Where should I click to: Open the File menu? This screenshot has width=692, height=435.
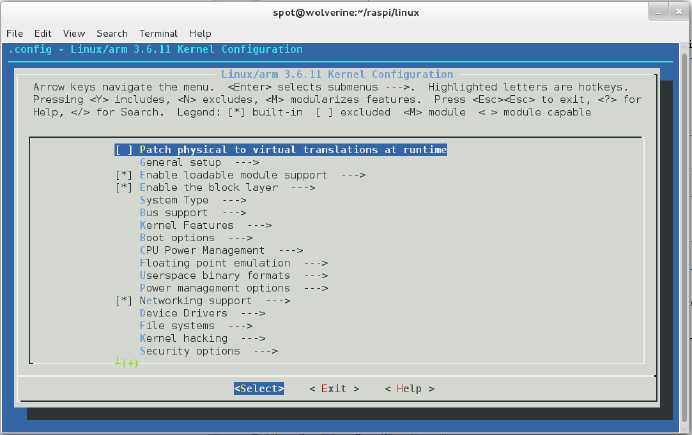15,34
